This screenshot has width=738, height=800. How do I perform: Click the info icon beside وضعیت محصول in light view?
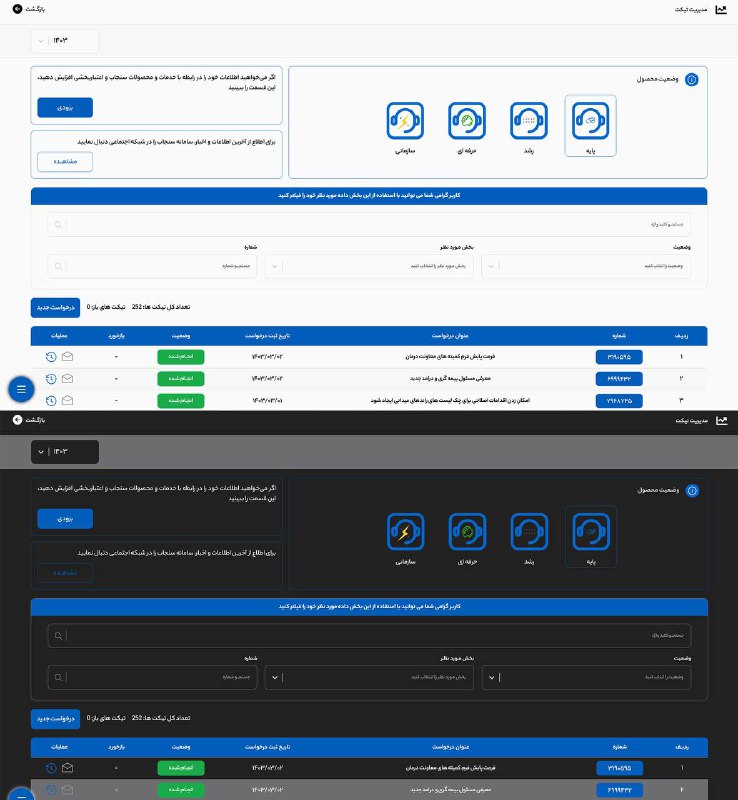point(691,80)
